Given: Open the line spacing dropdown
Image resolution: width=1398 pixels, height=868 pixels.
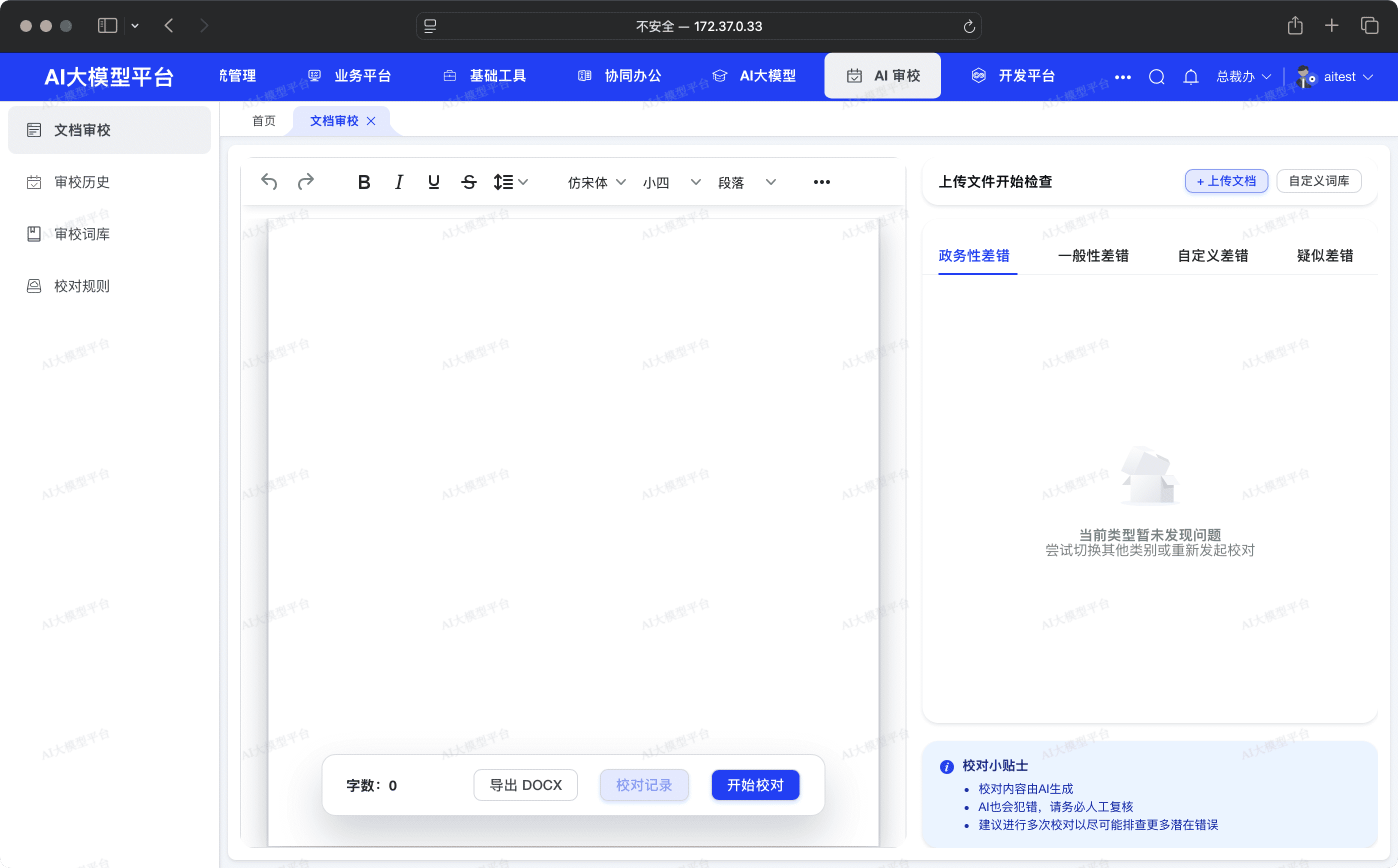Looking at the screenshot, I should (x=510, y=182).
